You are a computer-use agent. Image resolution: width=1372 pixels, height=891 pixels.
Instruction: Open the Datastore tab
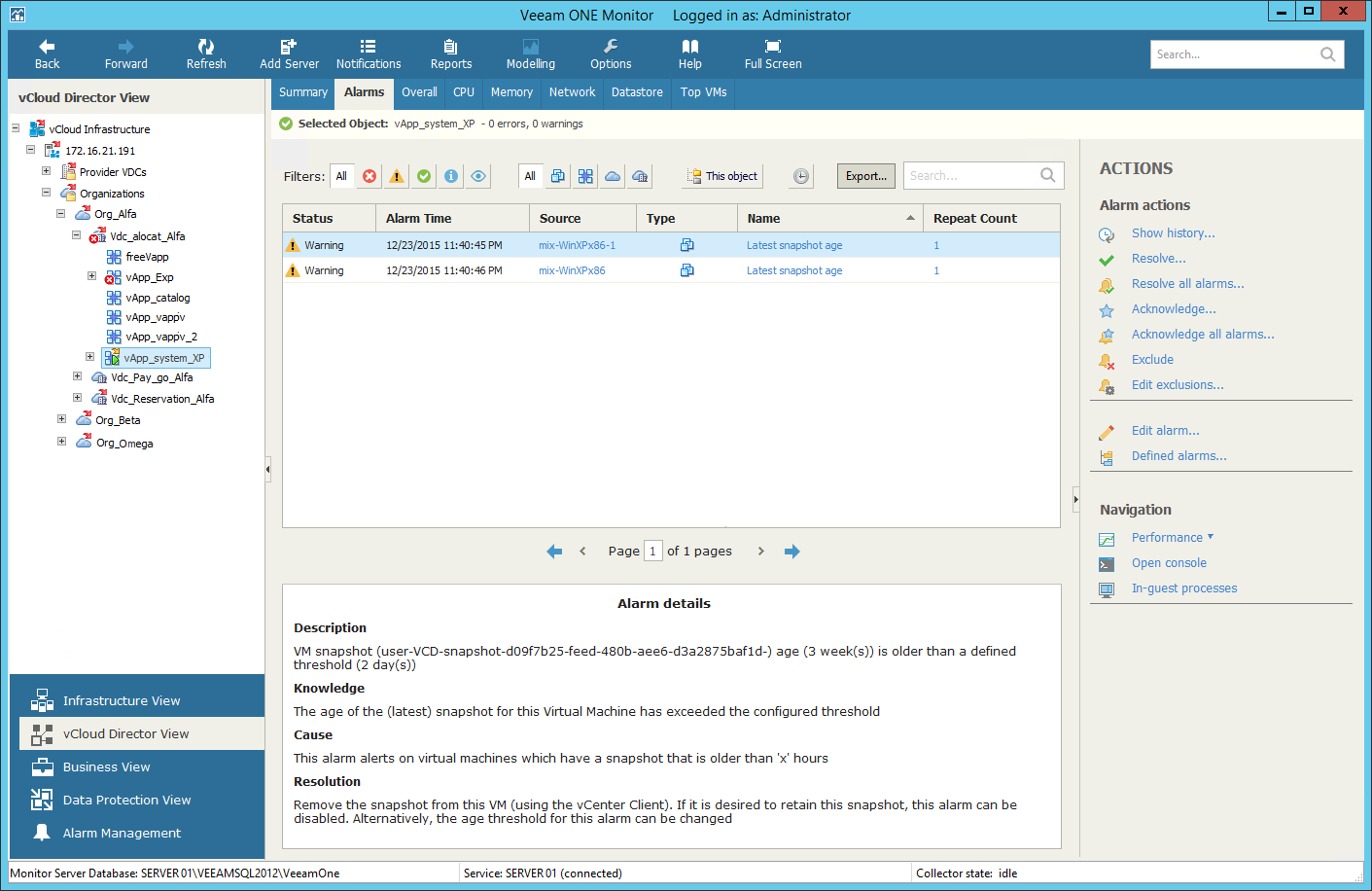tap(637, 92)
